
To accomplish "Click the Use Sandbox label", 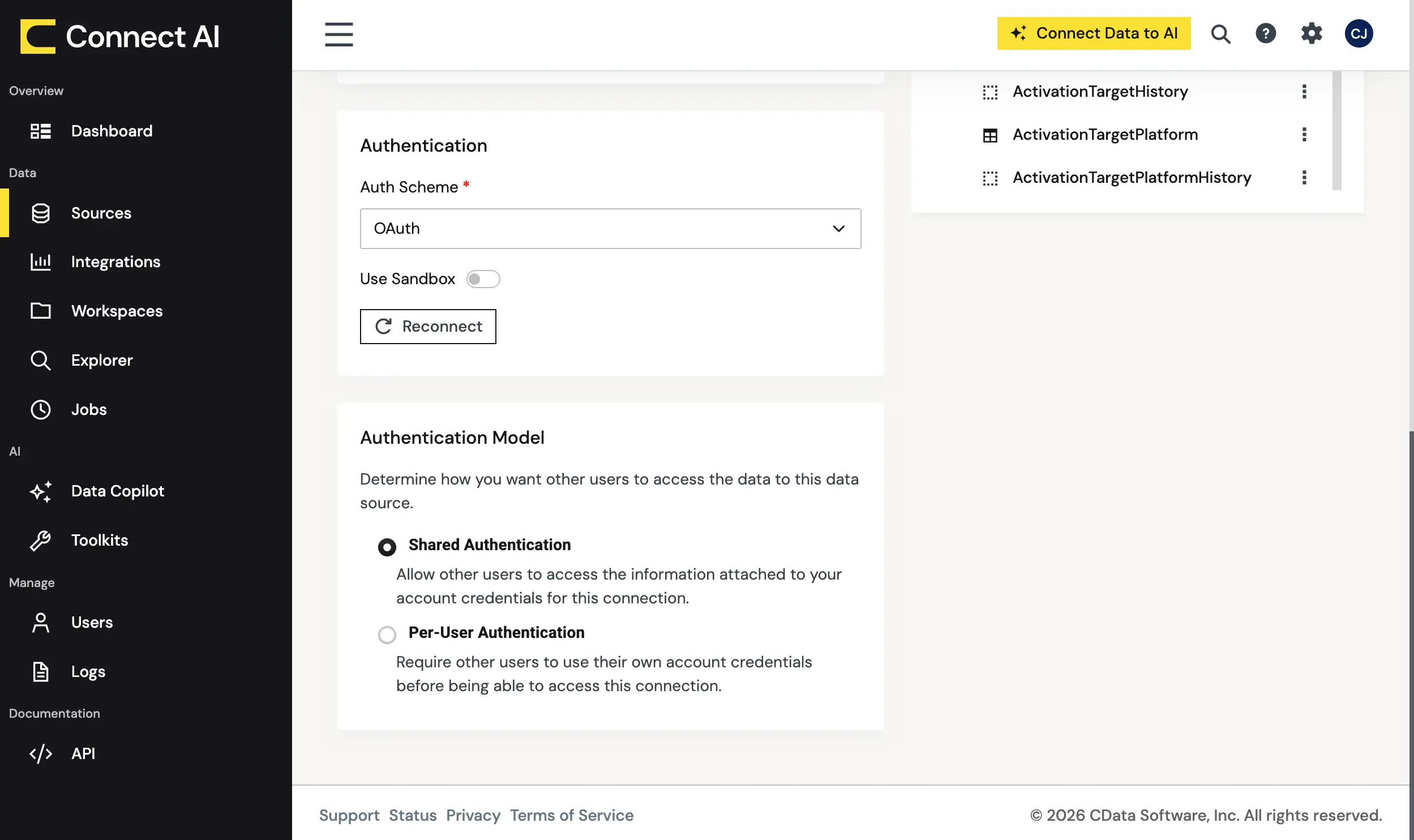I will 408,279.
